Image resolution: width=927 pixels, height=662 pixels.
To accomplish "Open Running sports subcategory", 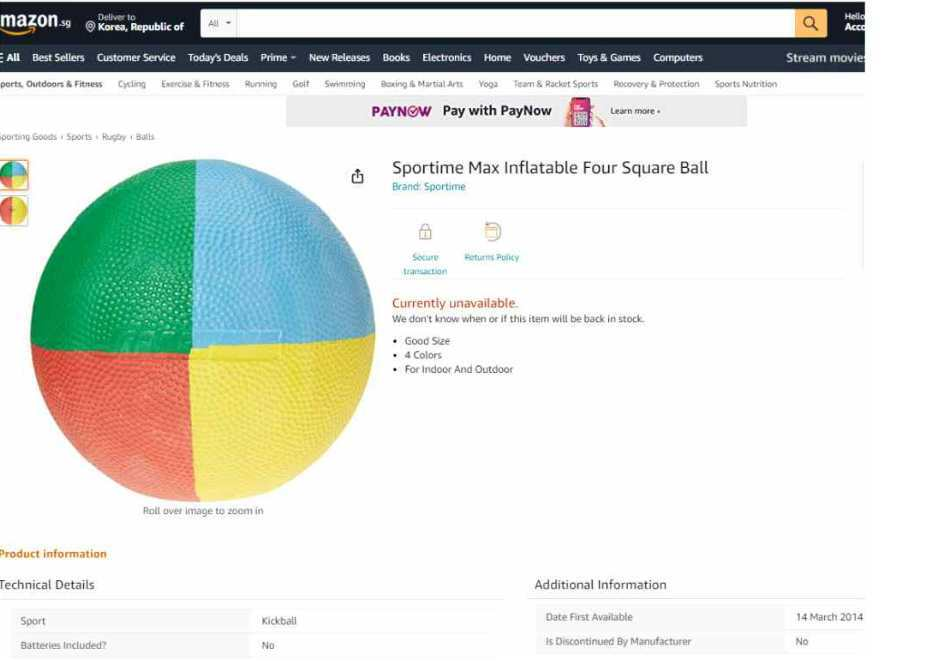I will click(x=261, y=84).
